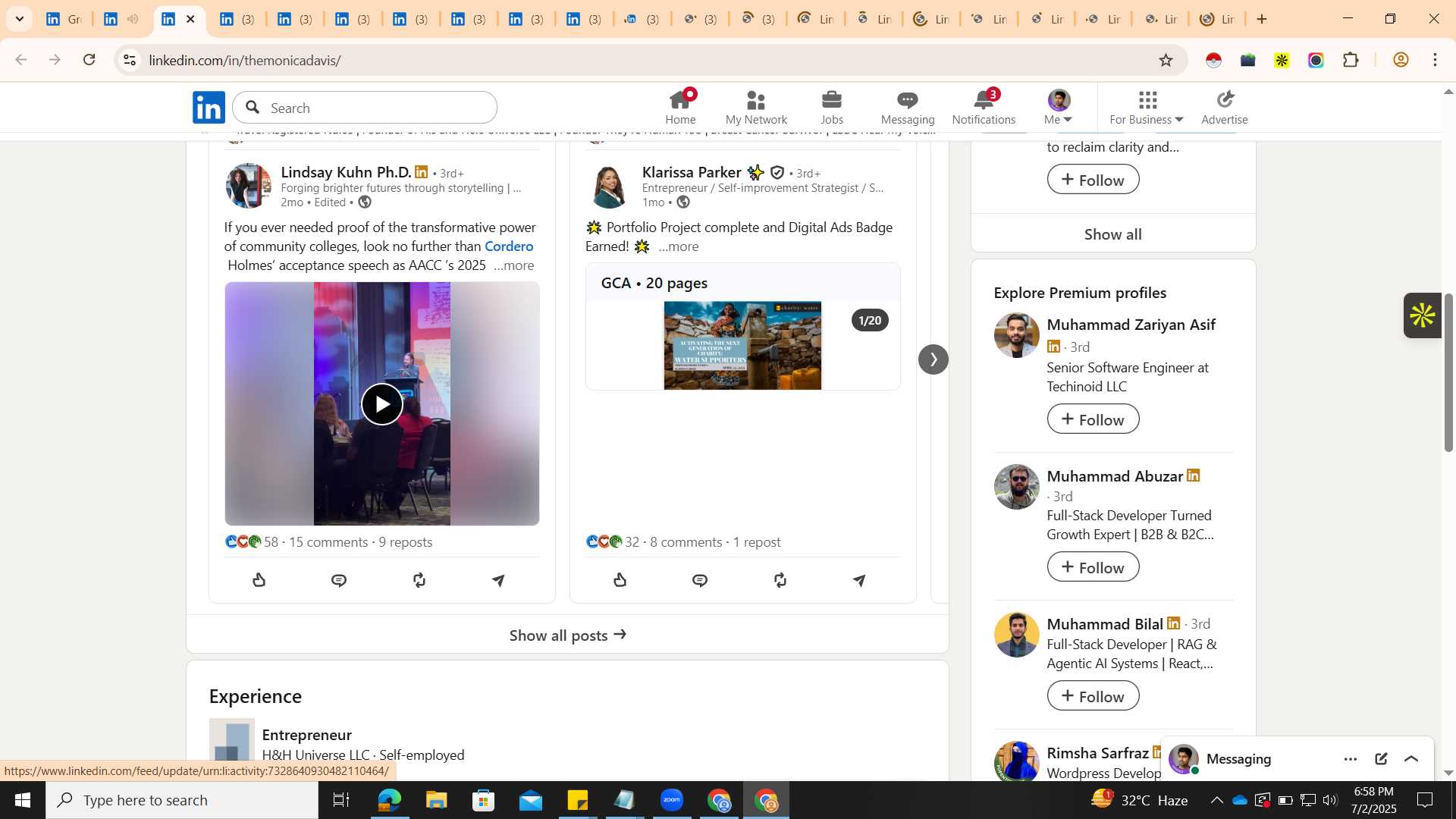Image resolution: width=1456 pixels, height=819 pixels.
Task: Send Lindsay Kuhn's post via message
Action: (x=498, y=580)
